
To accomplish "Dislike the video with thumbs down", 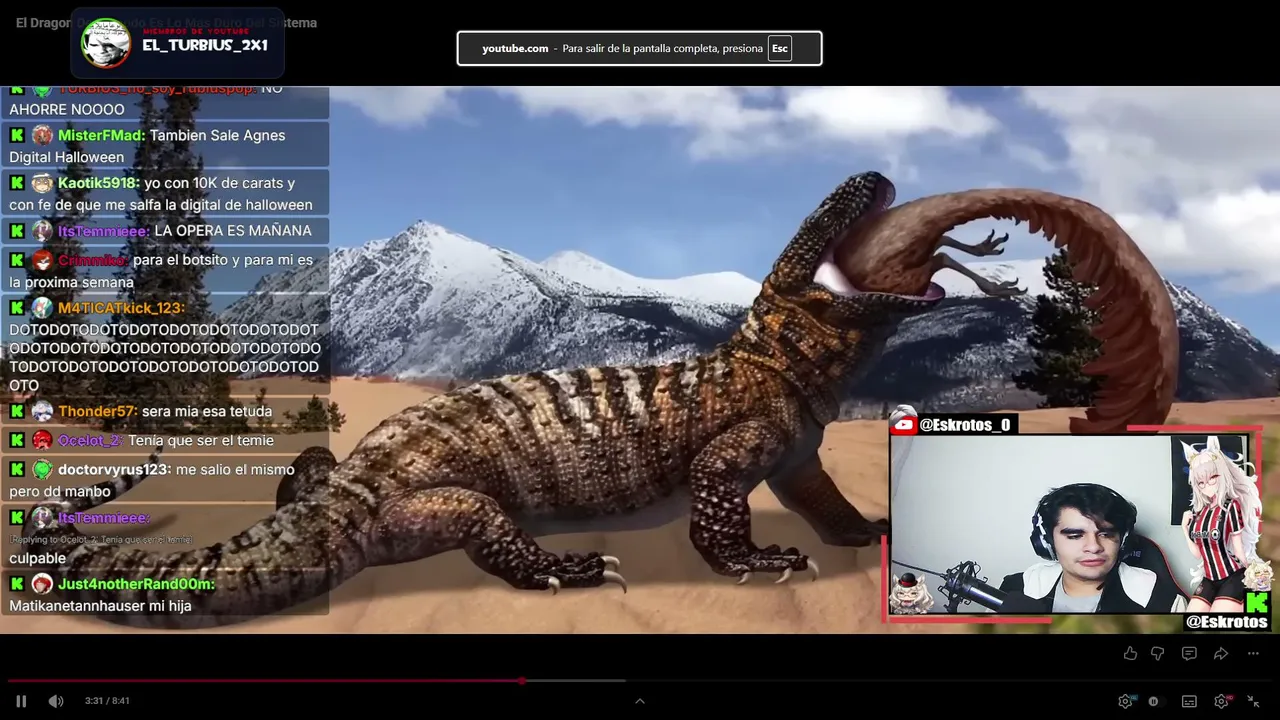I will (1158, 653).
